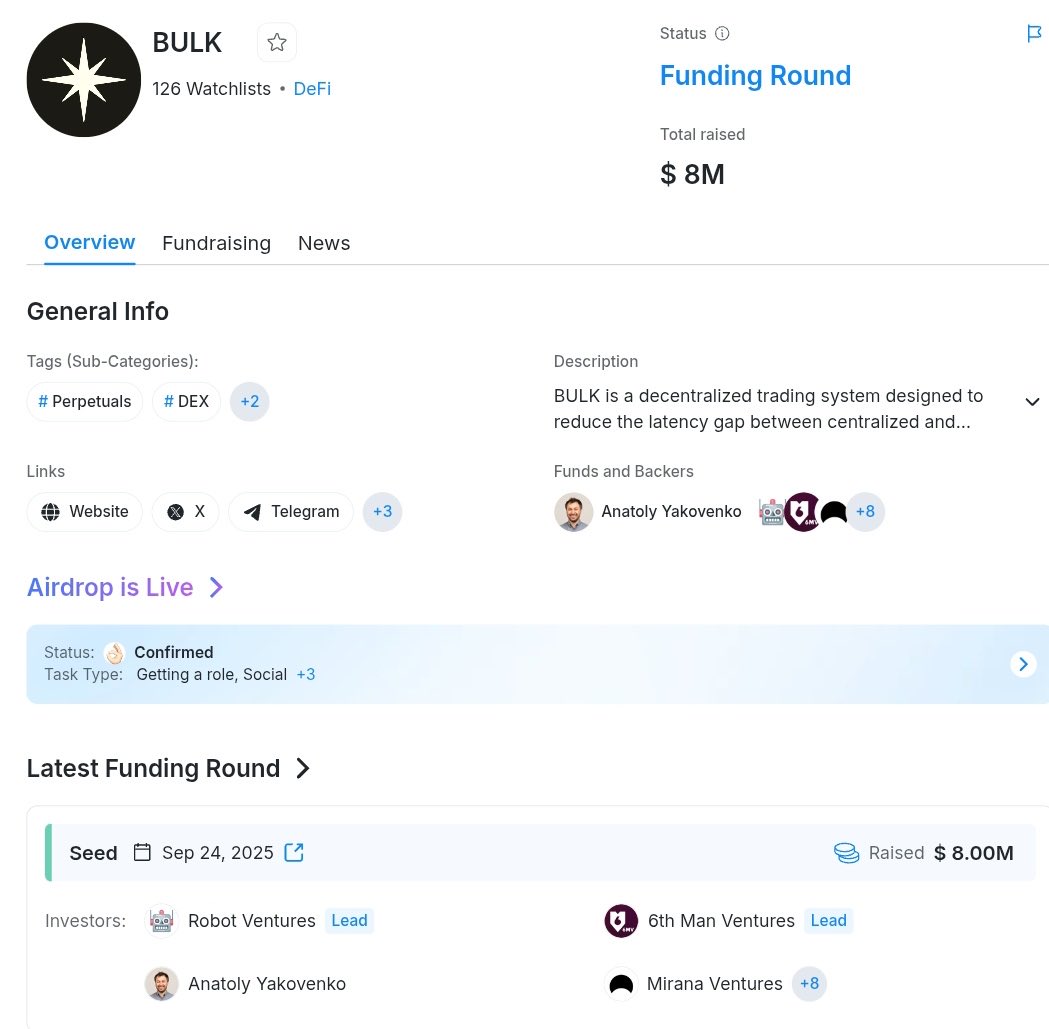Open the Airdrop is Live heading
Screen dimensions: 1049x1029
point(110,587)
